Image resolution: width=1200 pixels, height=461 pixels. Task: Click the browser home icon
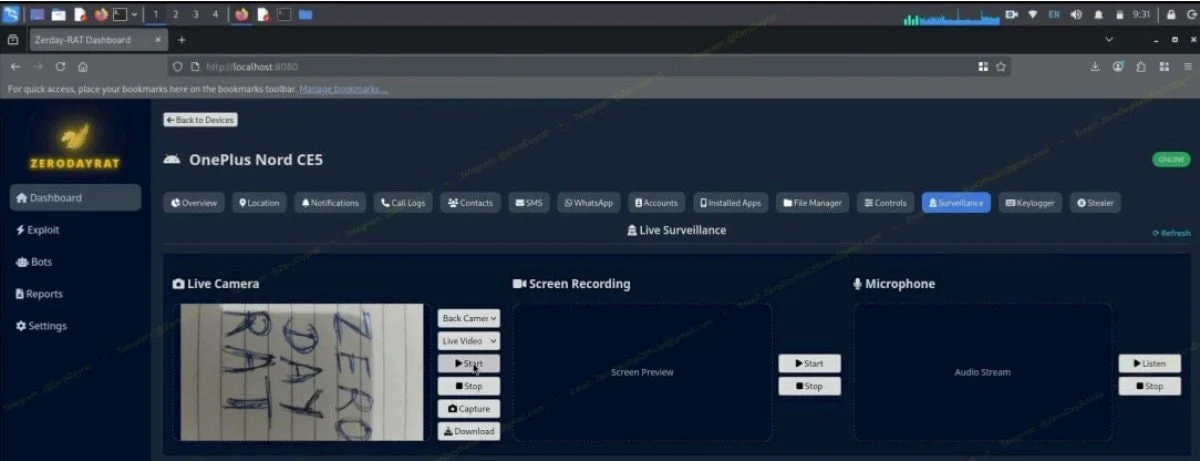pyautogui.click(x=82, y=67)
